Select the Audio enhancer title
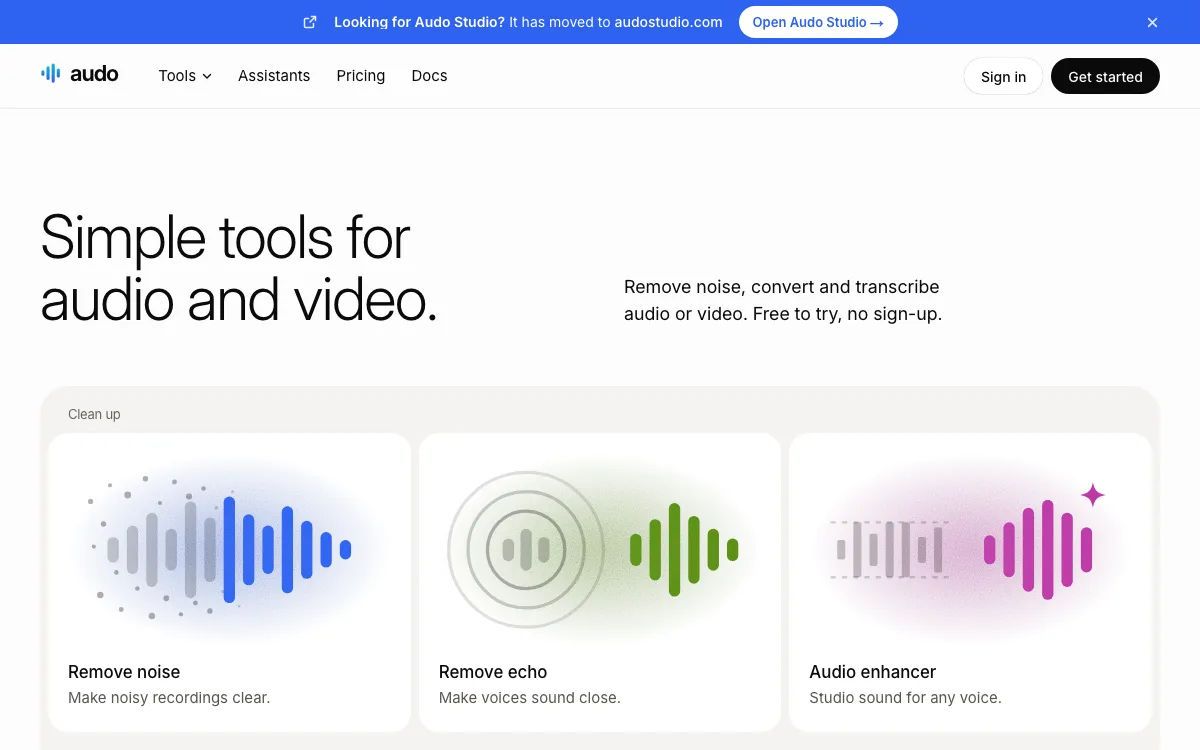The width and height of the screenshot is (1200, 750). [873, 672]
